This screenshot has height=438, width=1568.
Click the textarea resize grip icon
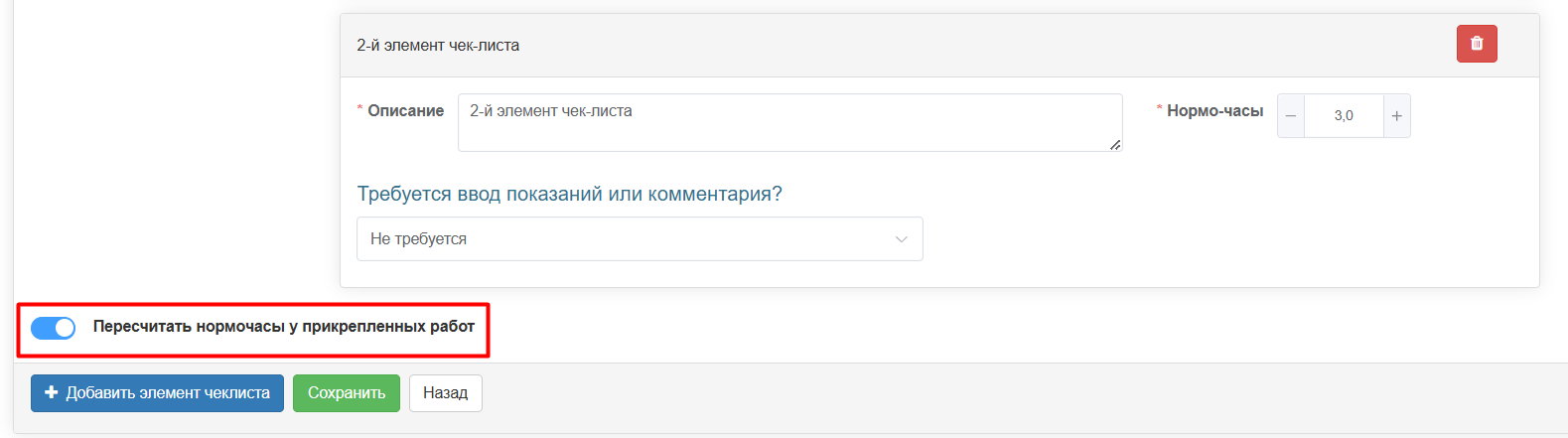tap(1115, 144)
